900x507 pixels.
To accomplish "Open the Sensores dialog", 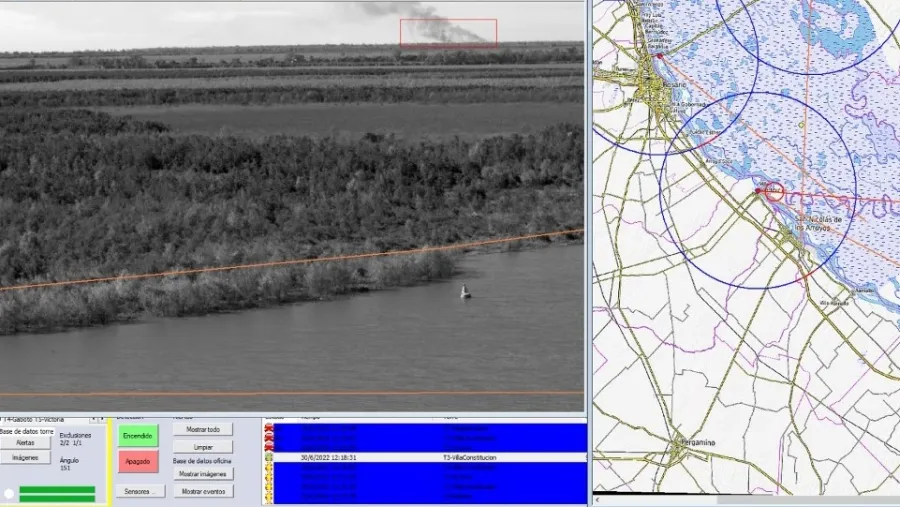I will [138, 492].
